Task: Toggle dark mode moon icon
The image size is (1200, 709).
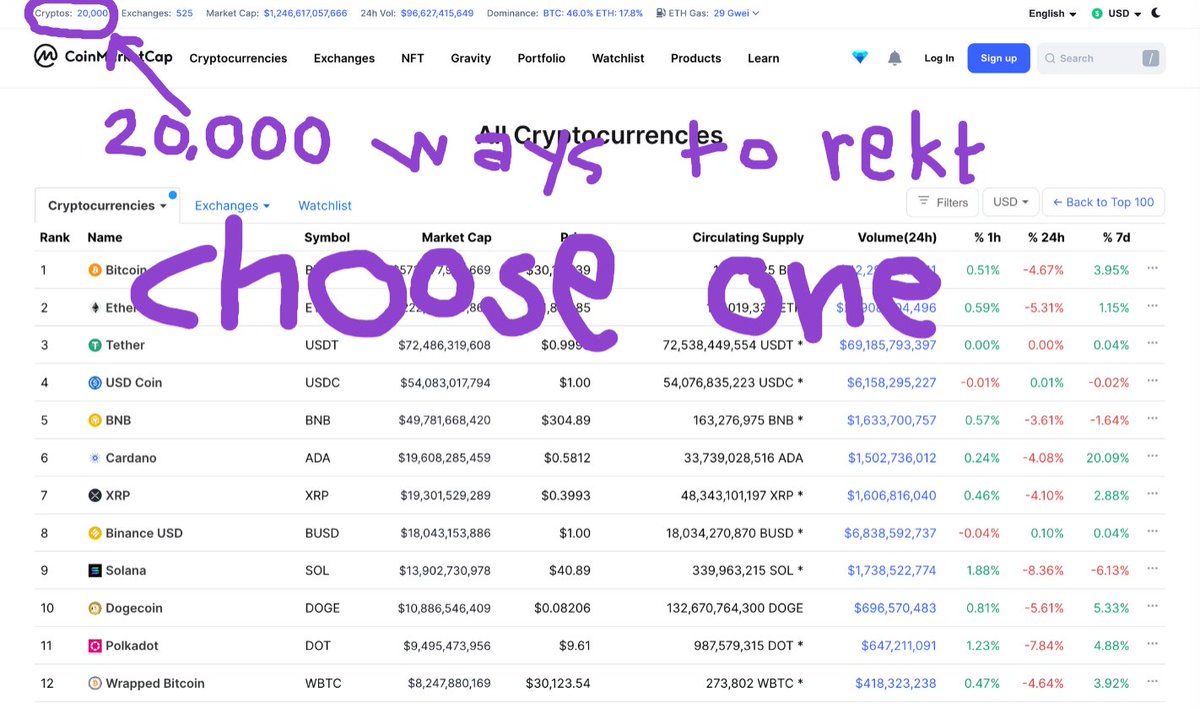Action: (x=1157, y=13)
